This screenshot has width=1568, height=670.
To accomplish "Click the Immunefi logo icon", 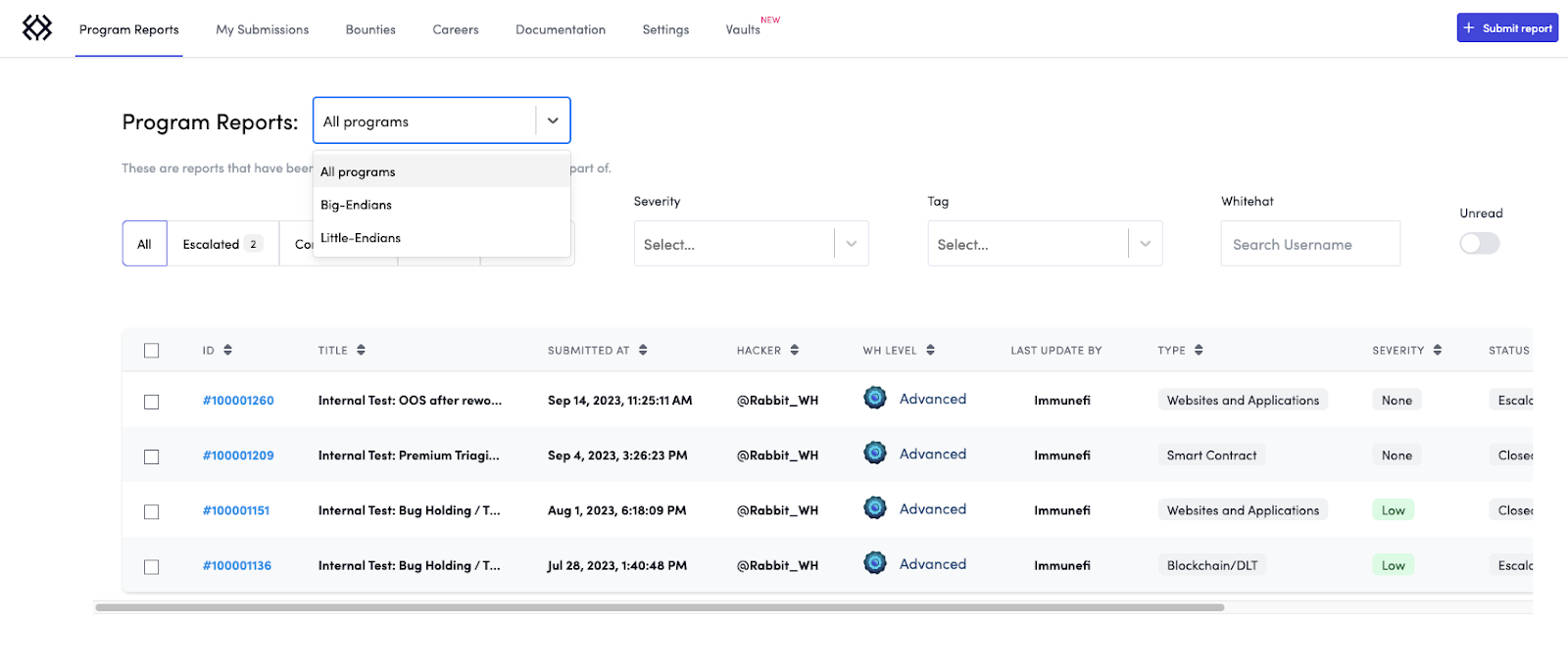I will tap(37, 28).
